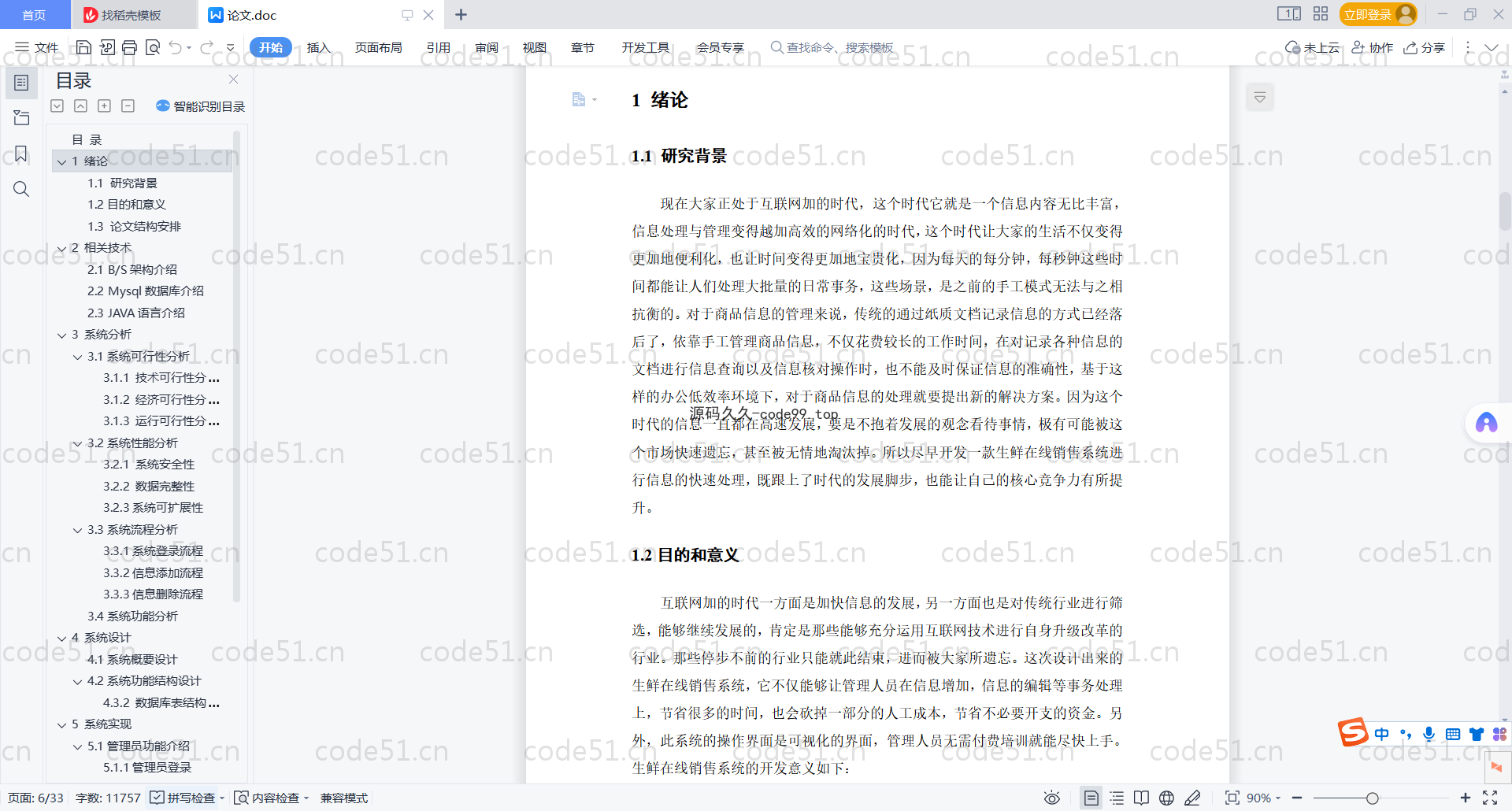
Task: Open Print Preview icon
Action: coord(153,47)
